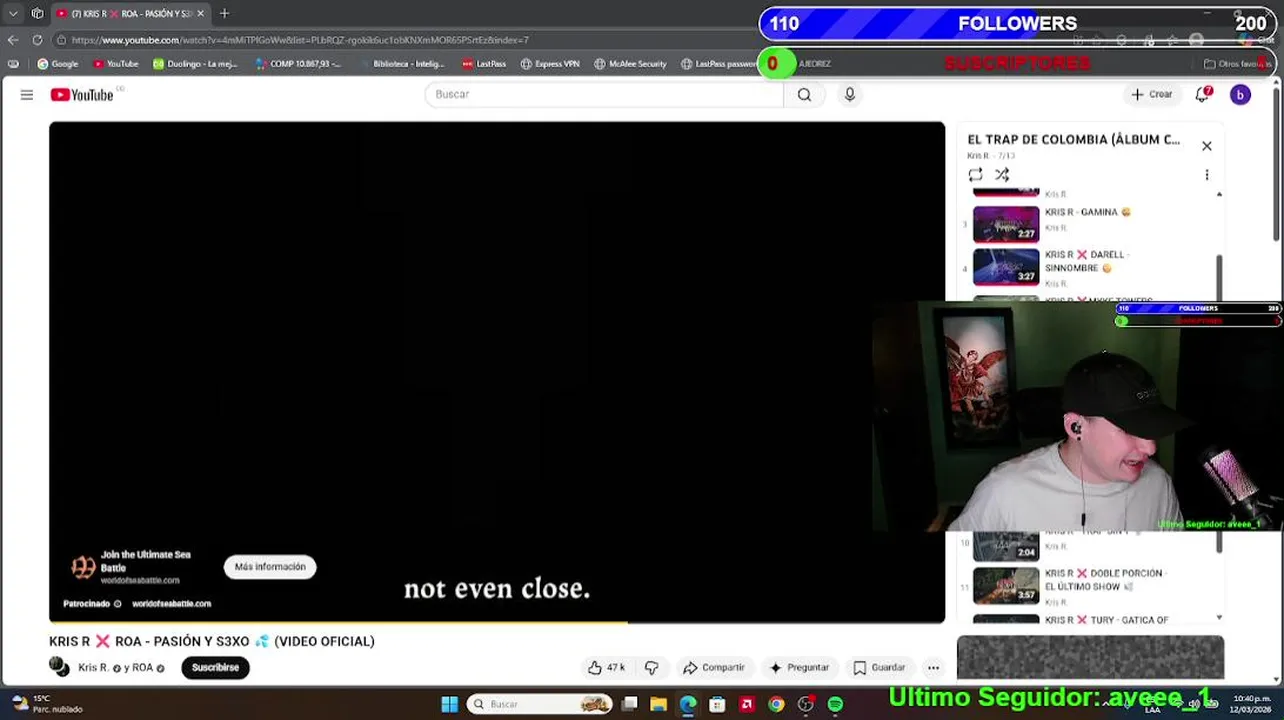Click the address bar URL

click(300, 40)
